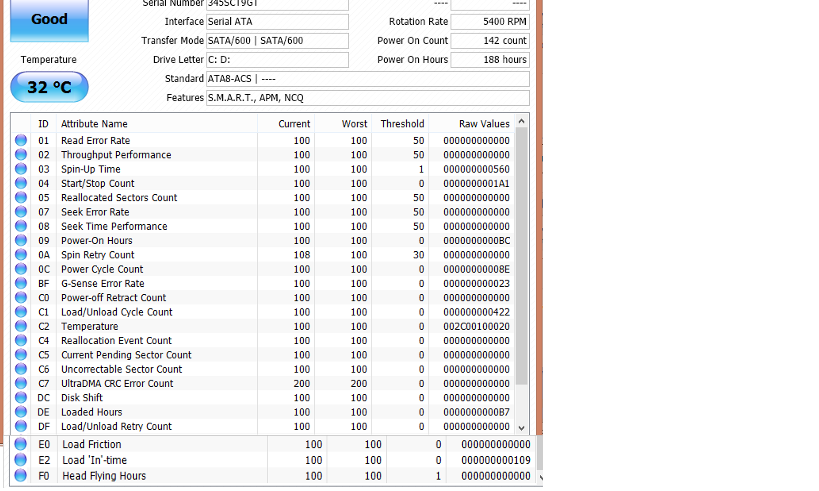Click the Power On Count field 142 count

[490, 41]
